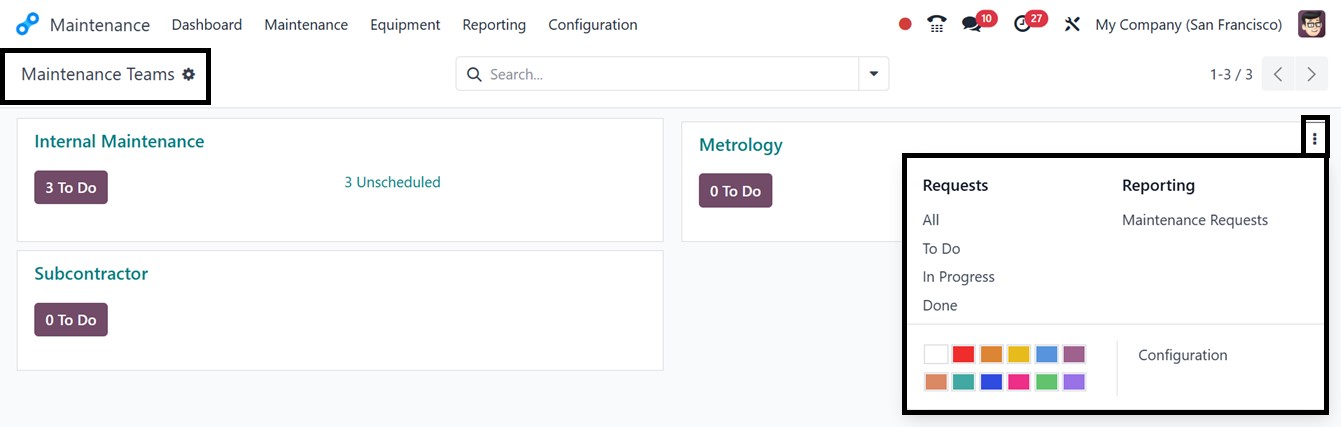Click the 3 To Do button
Screen dimensions: 1341x427
(71, 187)
